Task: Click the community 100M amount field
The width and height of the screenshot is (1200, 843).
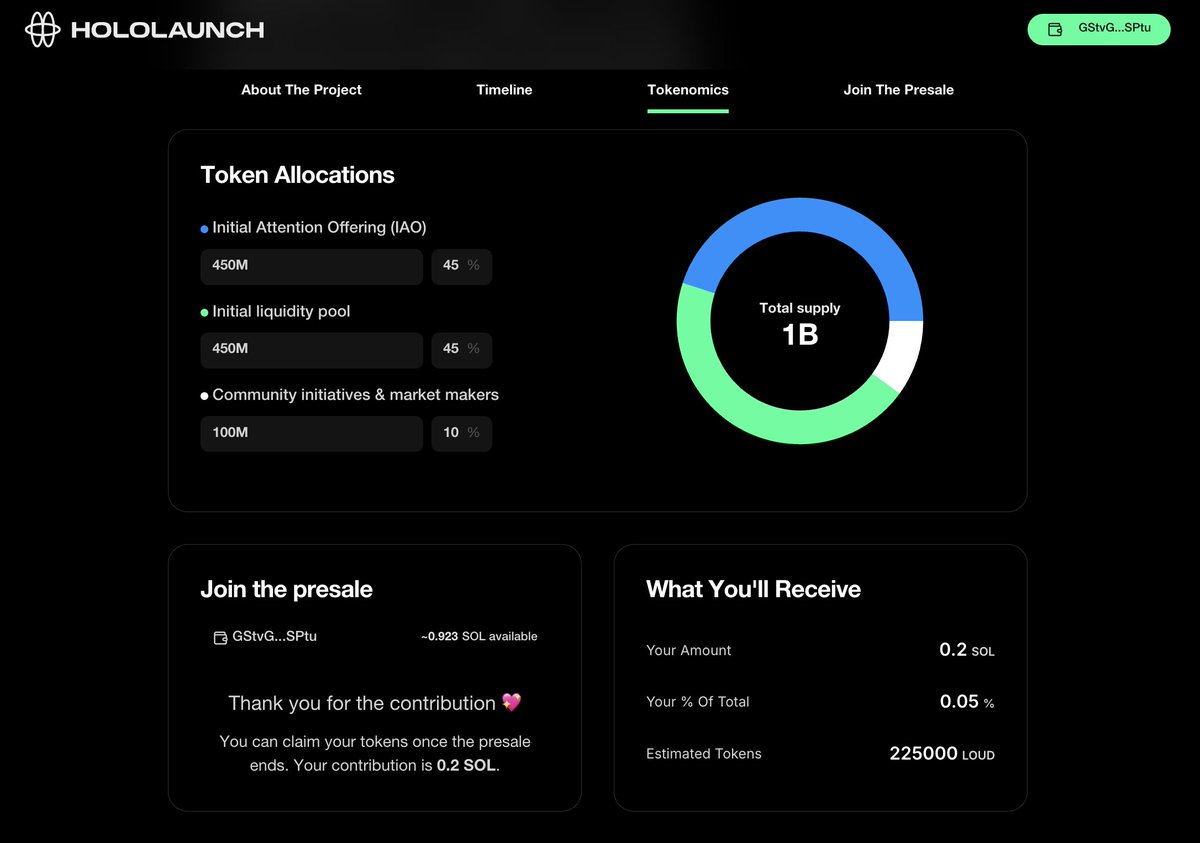Action: click(312, 434)
